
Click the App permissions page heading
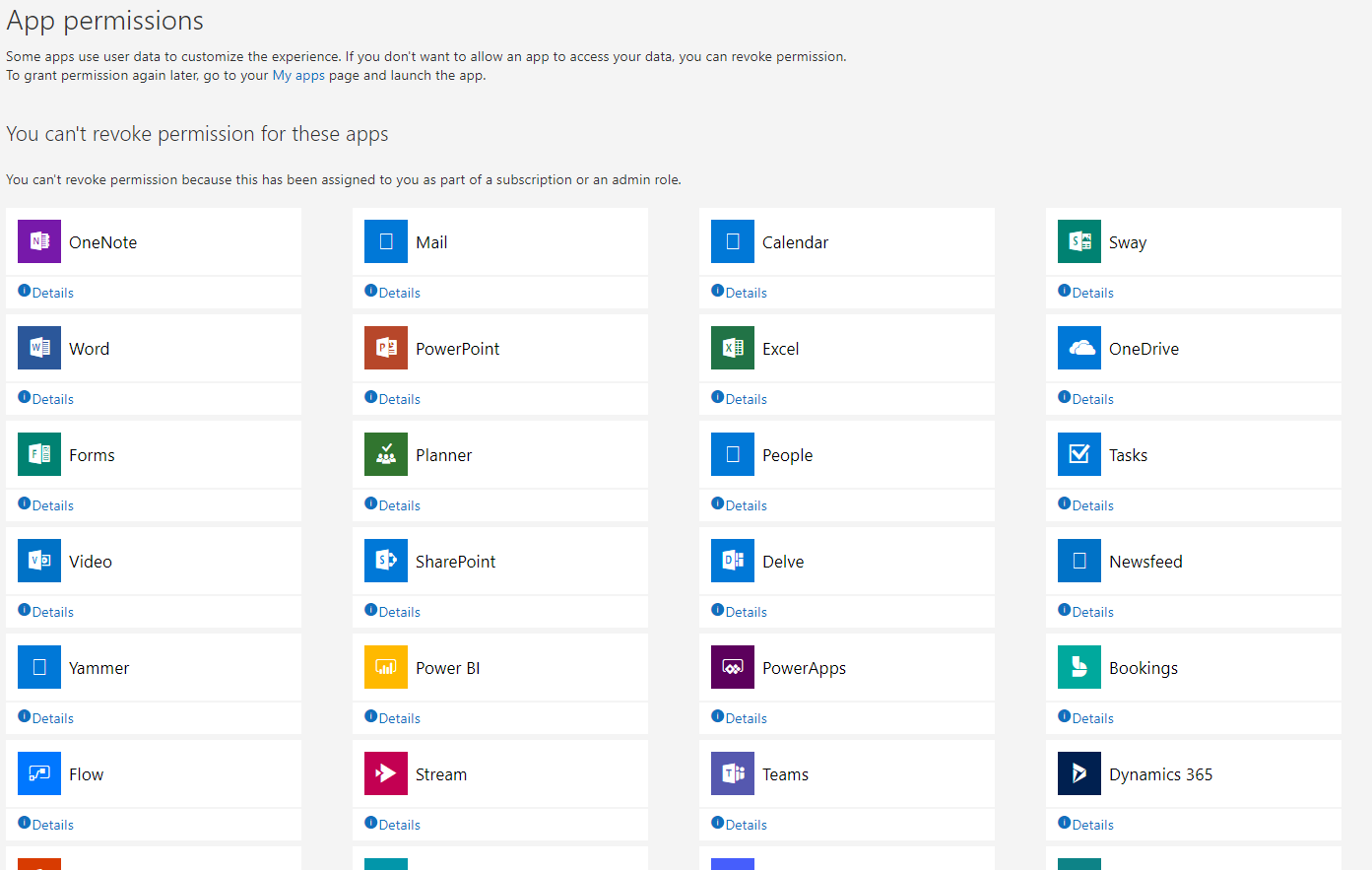click(104, 21)
